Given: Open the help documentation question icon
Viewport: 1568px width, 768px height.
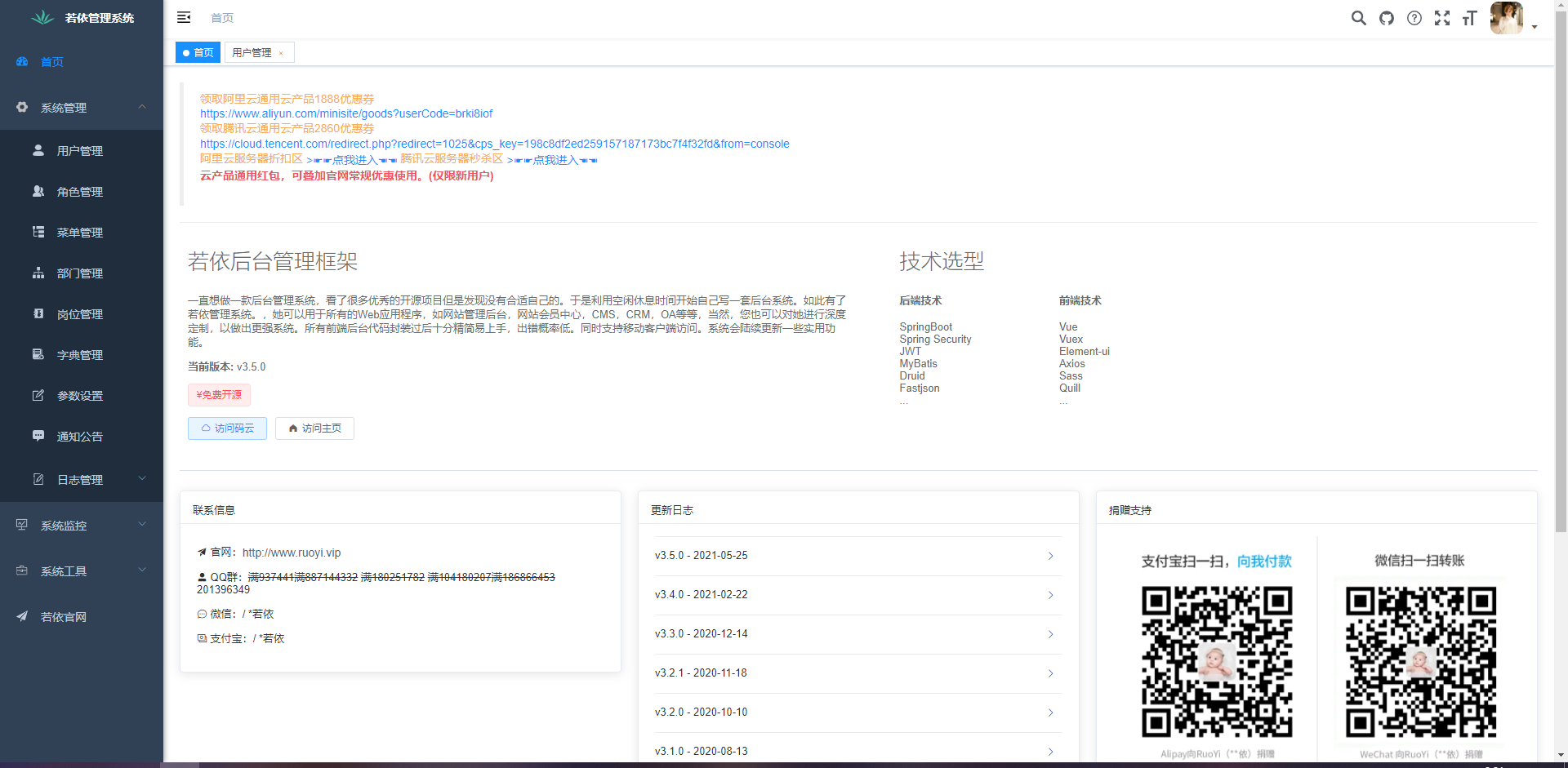Looking at the screenshot, I should [1414, 18].
